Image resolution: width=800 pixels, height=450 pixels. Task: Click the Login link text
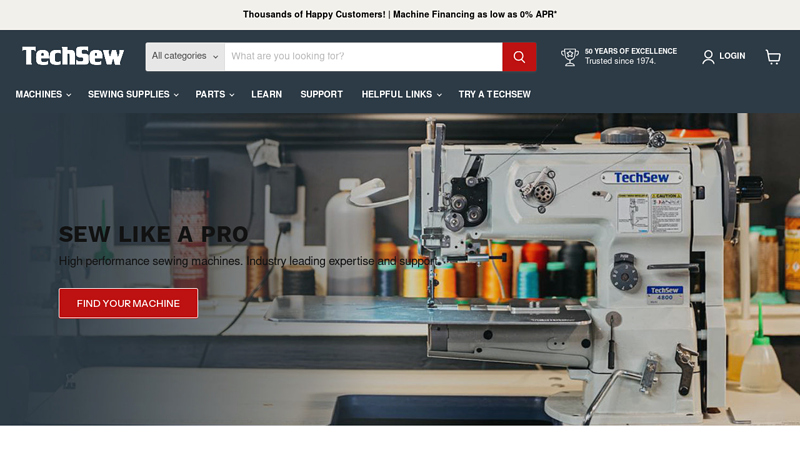pyautogui.click(x=732, y=56)
